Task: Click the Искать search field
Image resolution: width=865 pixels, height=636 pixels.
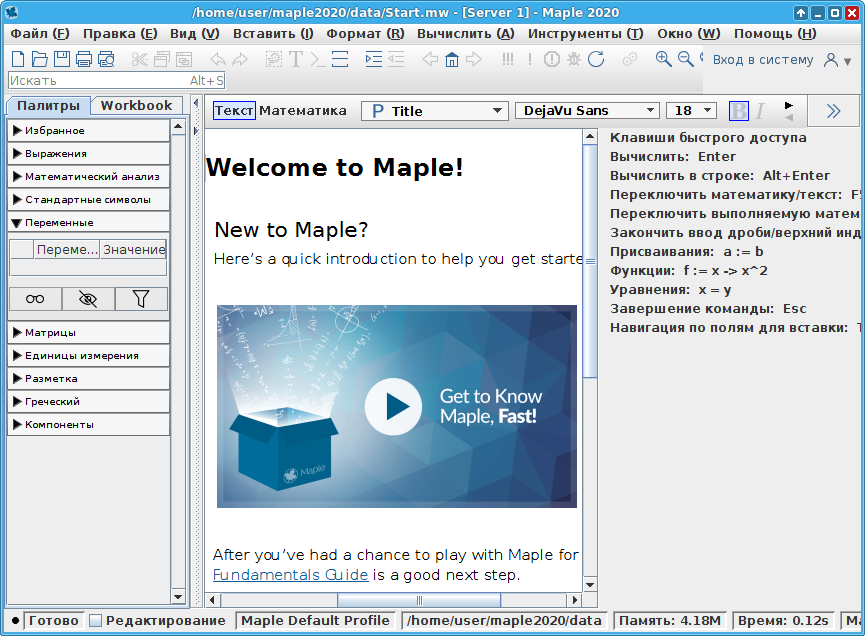Action: (x=116, y=81)
